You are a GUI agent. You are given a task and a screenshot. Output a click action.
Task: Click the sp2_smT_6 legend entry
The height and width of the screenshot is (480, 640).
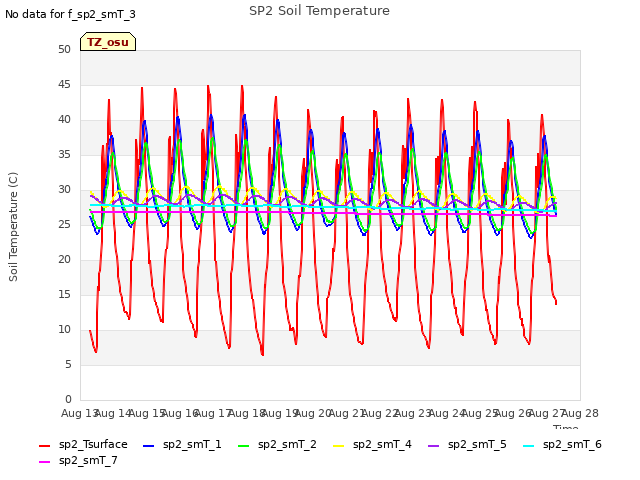pos(562,444)
